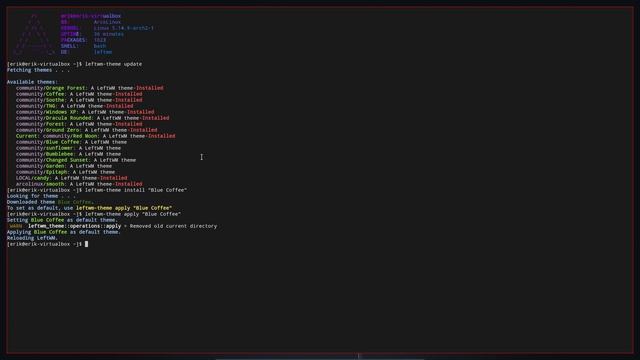Select the 'community/TNG' theme row
The image size is (640, 360).
(x=74, y=106)
